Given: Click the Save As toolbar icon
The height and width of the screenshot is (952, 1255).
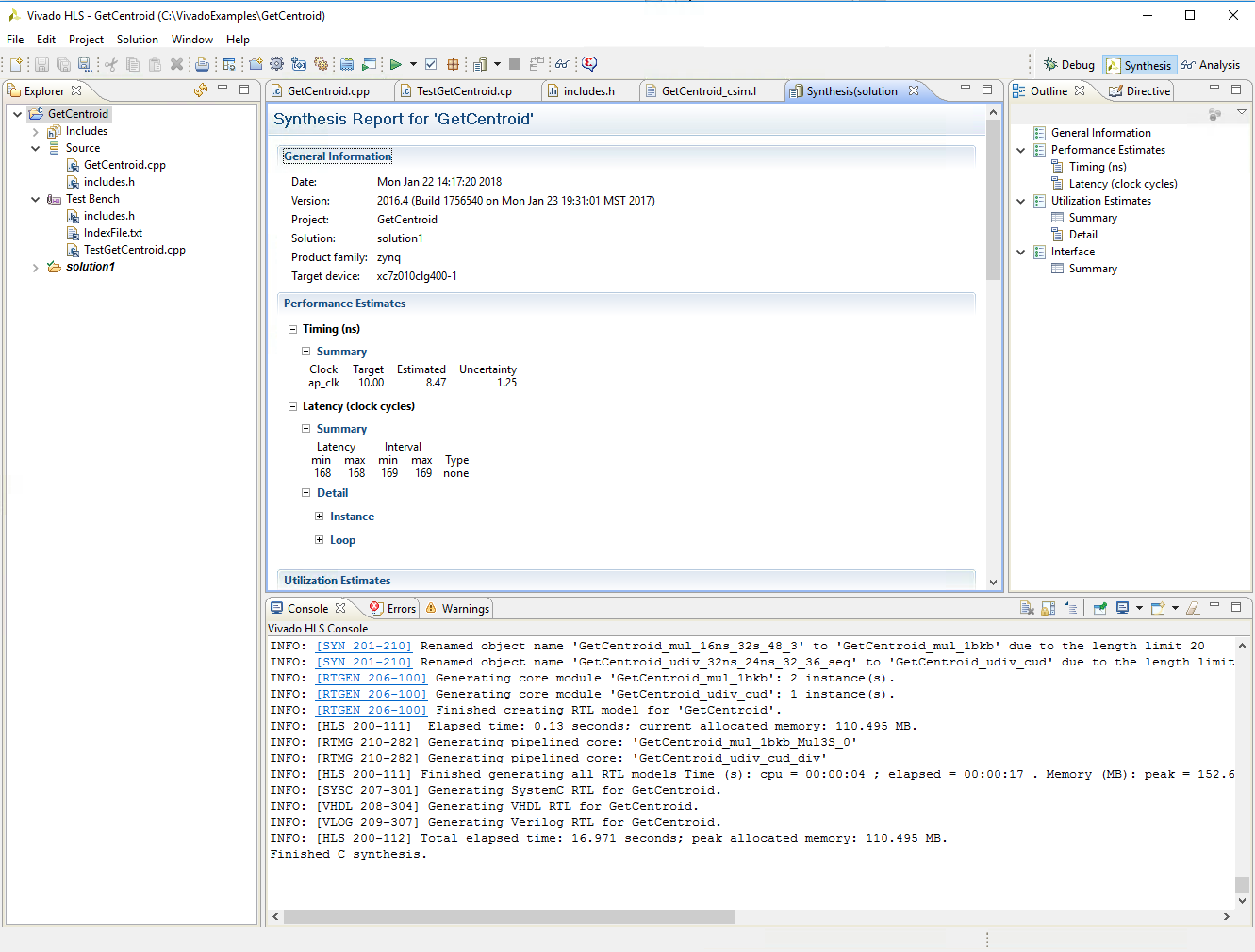Looking at the screenshot, I should [x=85, y=64].
